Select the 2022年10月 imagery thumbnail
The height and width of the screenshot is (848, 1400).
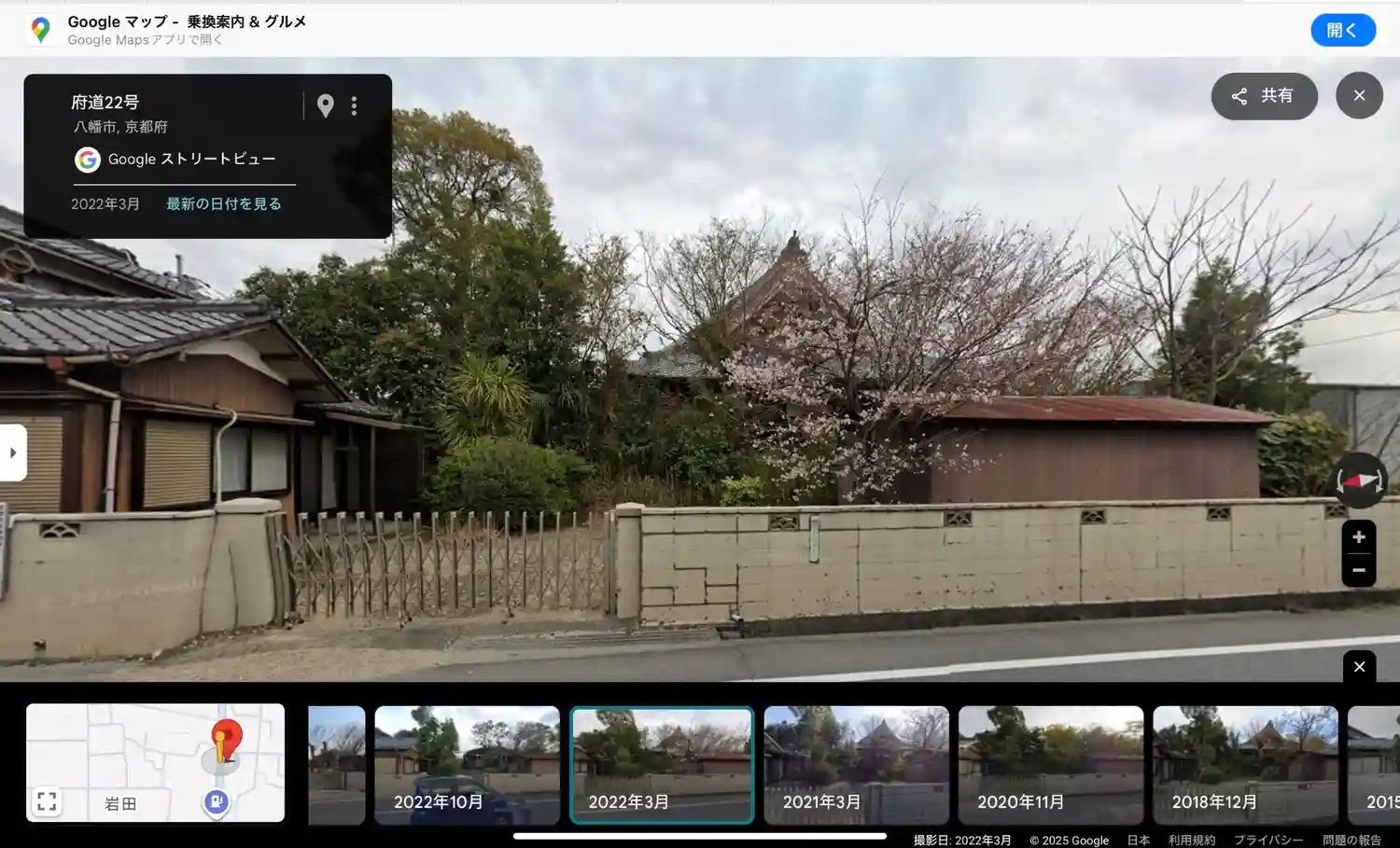click(x=467, y=765)
